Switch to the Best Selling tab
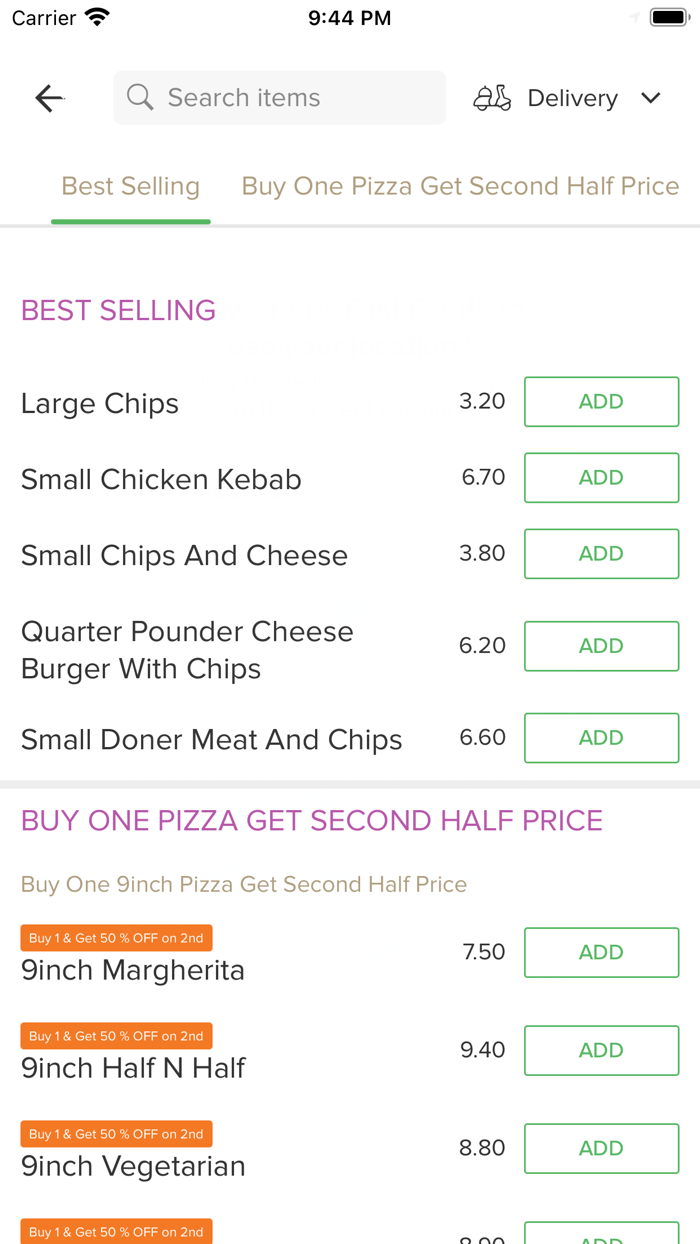This screenshot has height=1244, width=700. tap(130, 186)
